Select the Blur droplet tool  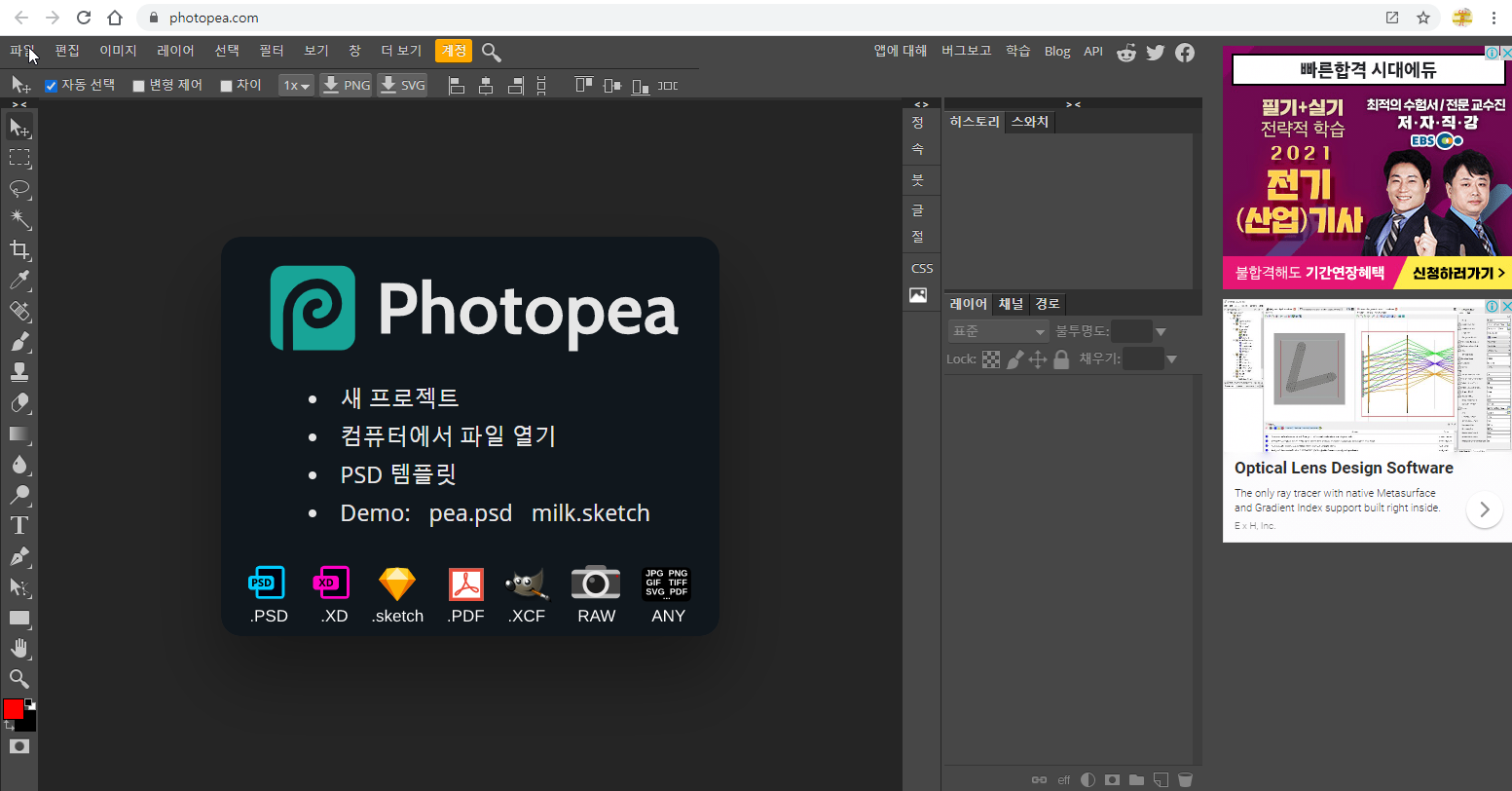(19, 465)
